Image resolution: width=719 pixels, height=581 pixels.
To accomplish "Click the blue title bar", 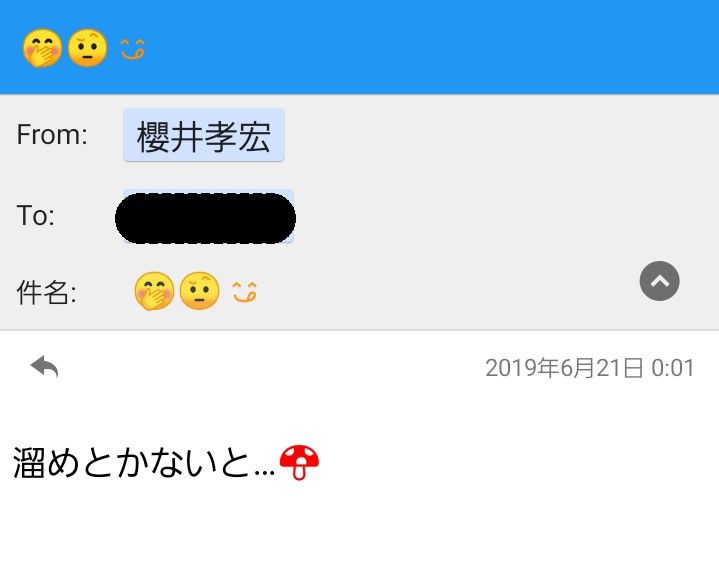I will coord(360,47).
